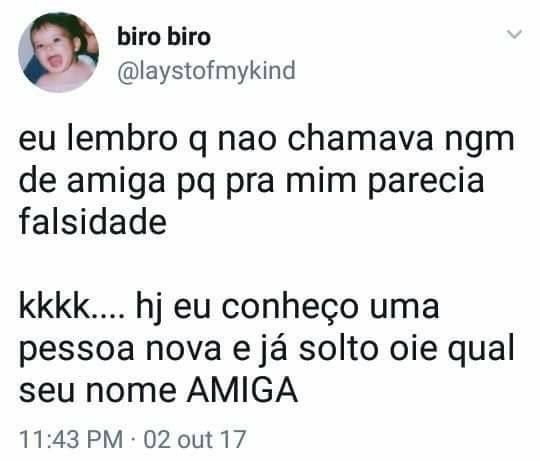Select the abbreviation ngm in the first line
The image size is (540, 461).
480,142
